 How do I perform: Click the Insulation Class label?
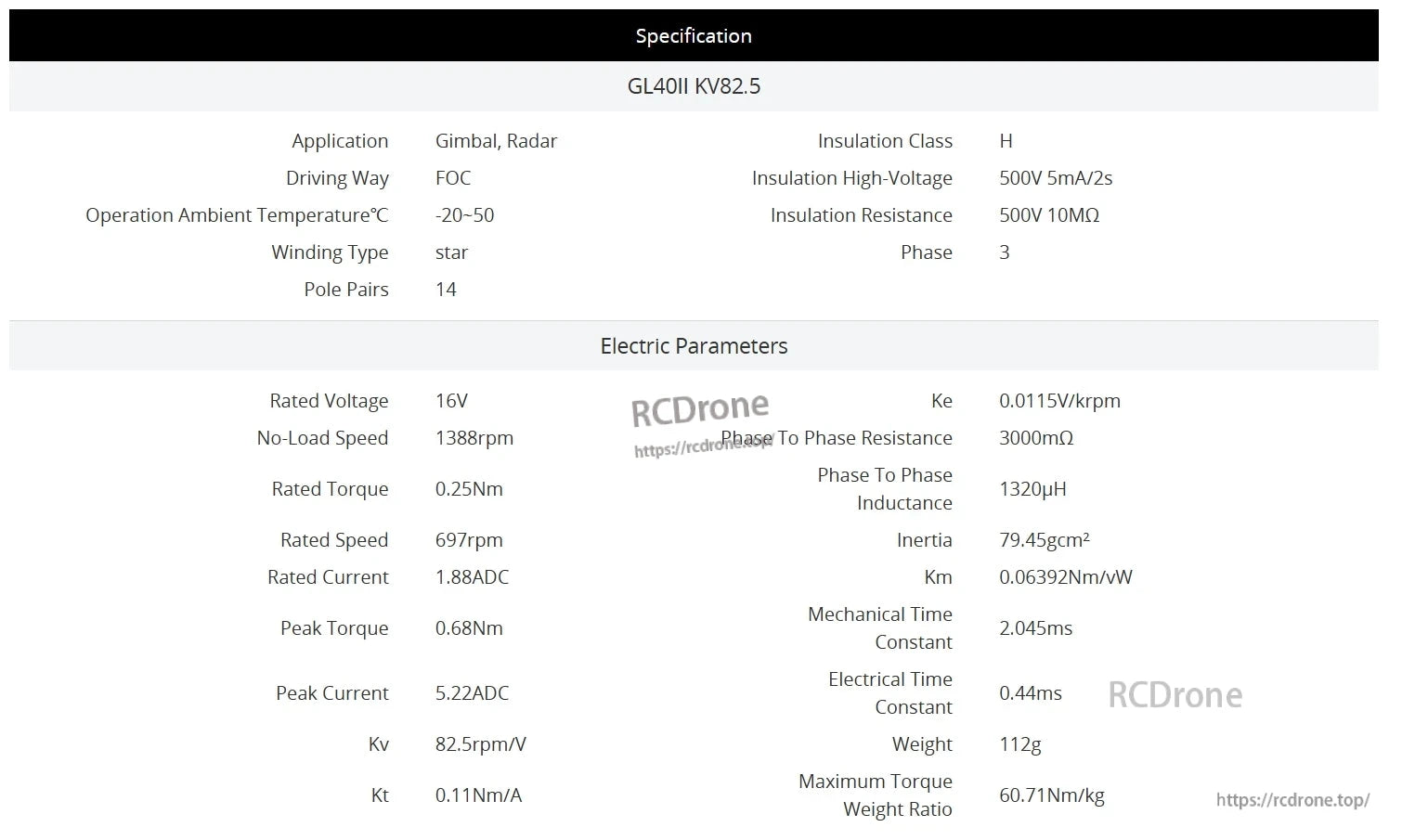point(885,141)
